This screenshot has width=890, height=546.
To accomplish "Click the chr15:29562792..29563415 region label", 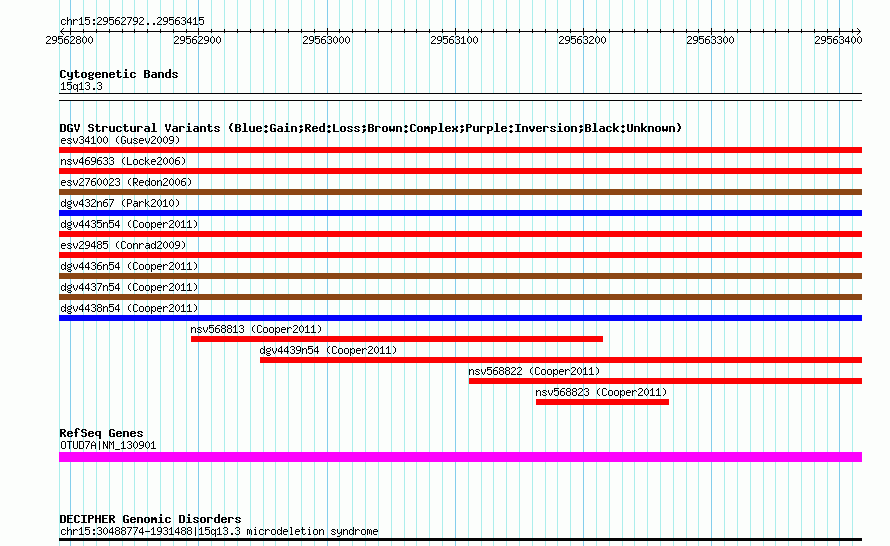I will click(x=132, y=22).
